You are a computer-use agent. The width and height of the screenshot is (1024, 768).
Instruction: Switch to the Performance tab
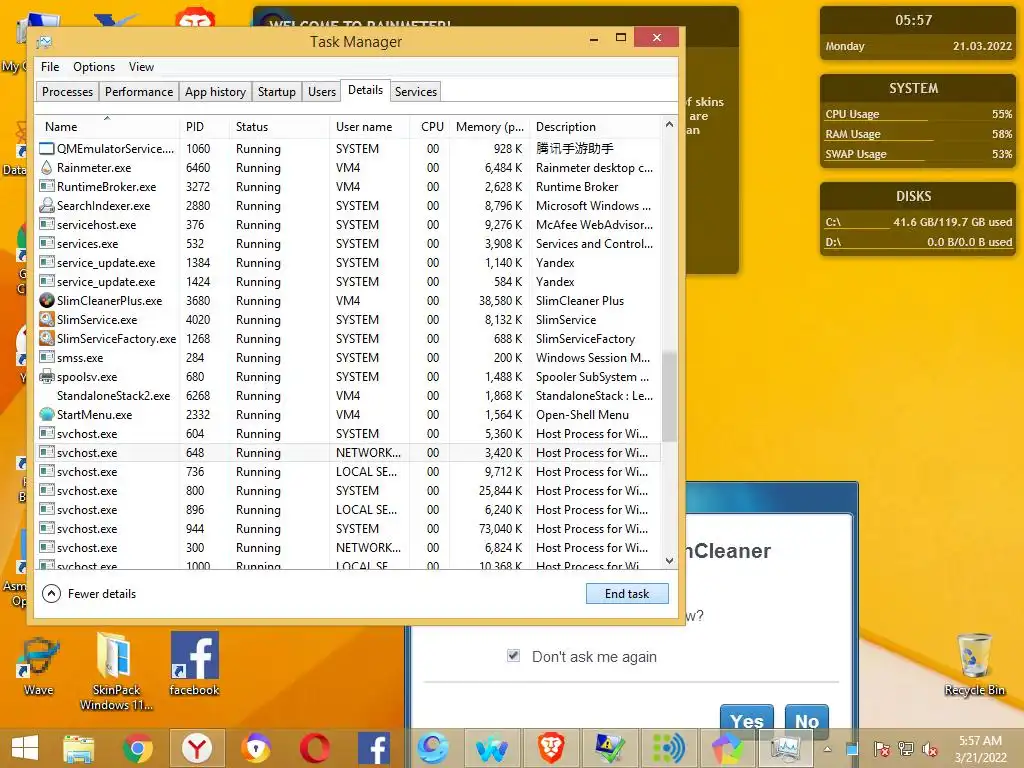139,91
